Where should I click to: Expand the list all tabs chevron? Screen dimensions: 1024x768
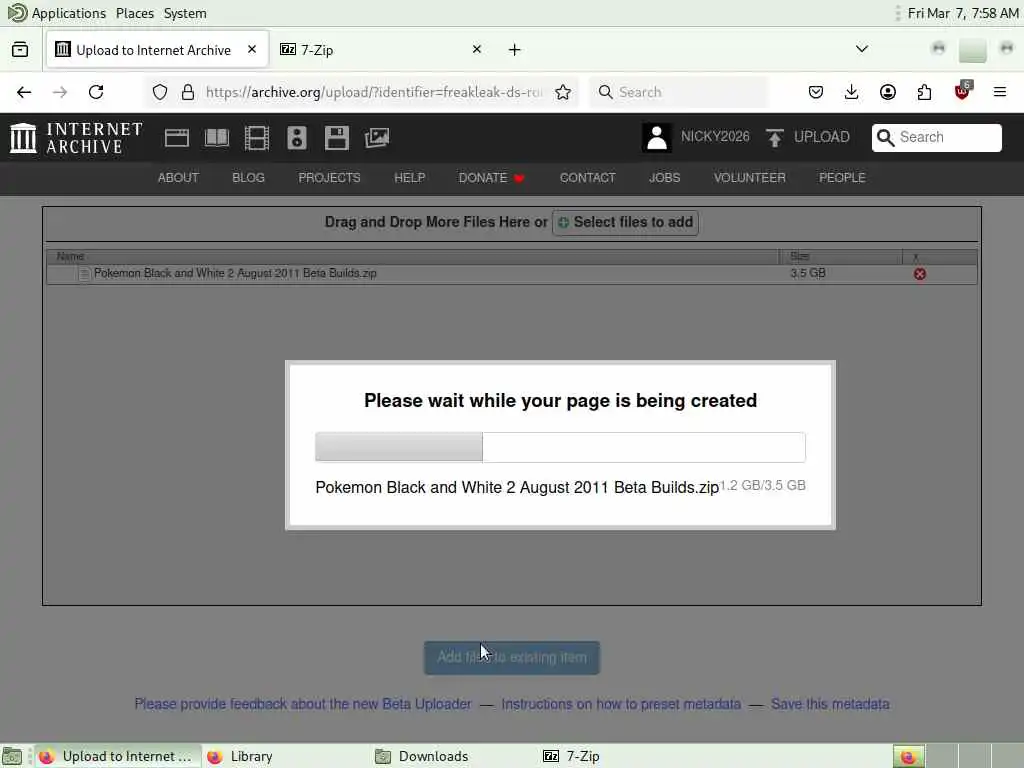click(x=862, y=49)
